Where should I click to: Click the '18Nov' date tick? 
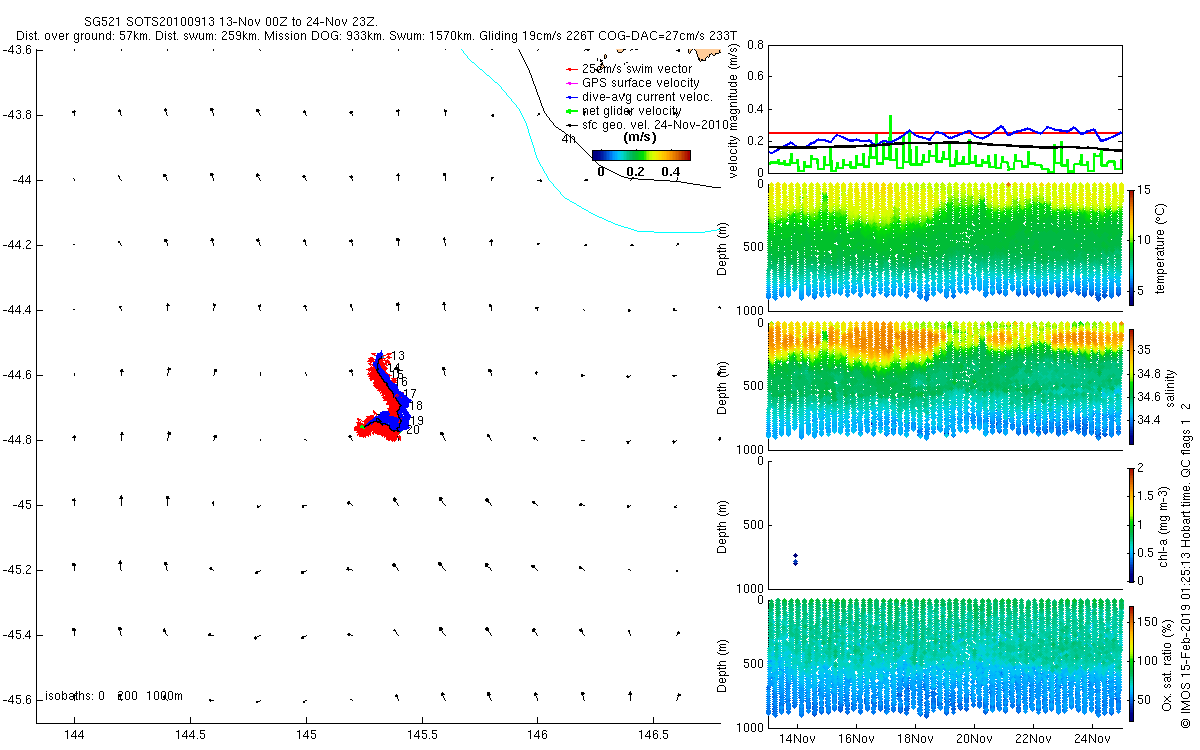click(x=915, y=739)
